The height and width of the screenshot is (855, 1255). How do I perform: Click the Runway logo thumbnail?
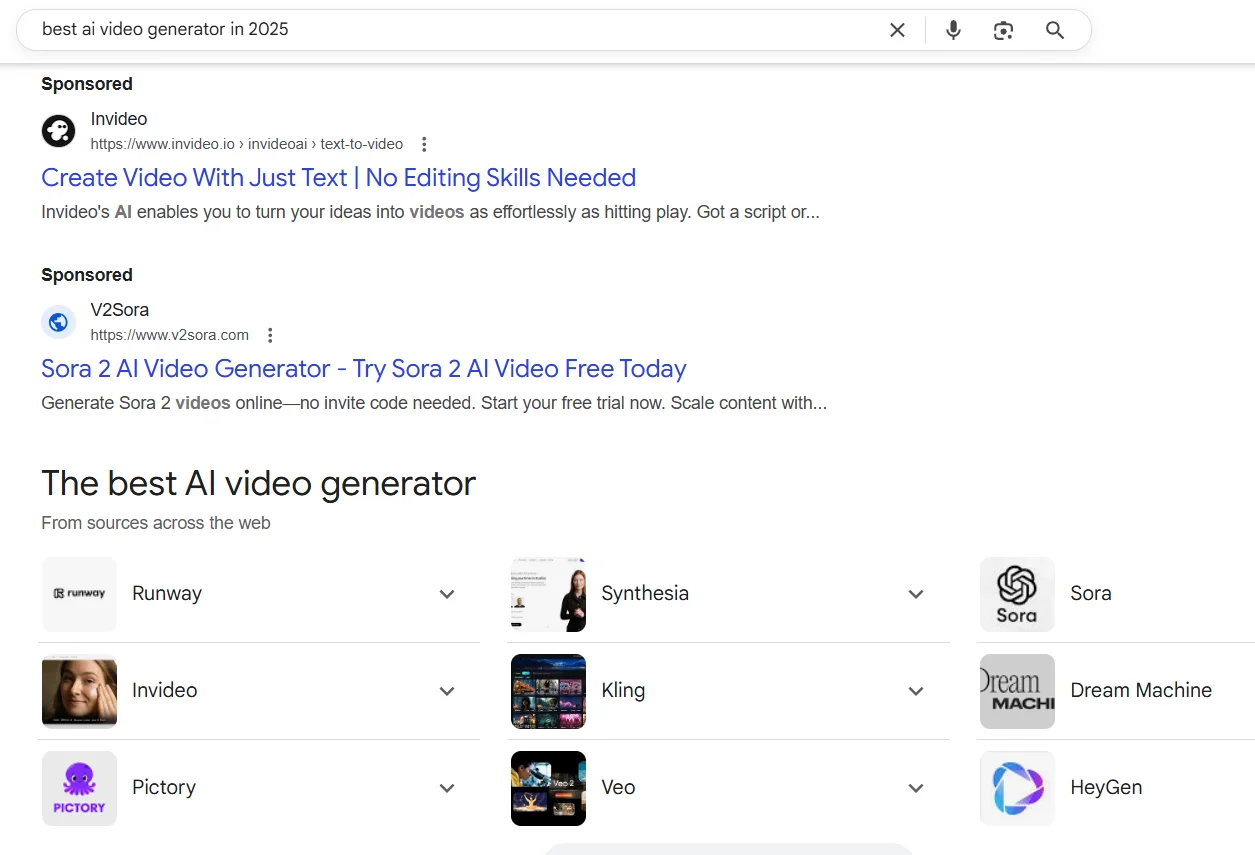(x=79, y=594)
